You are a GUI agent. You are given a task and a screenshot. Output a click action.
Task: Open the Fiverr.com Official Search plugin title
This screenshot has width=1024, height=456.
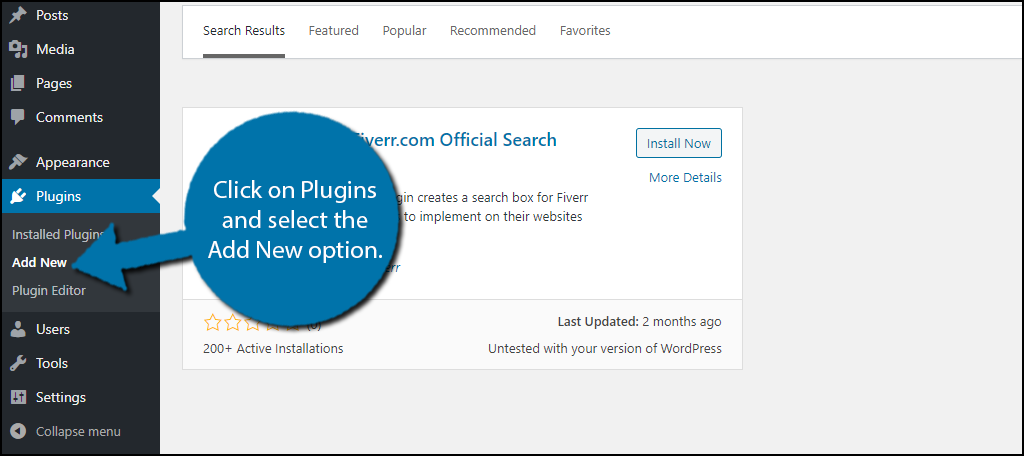pos(455,140)
